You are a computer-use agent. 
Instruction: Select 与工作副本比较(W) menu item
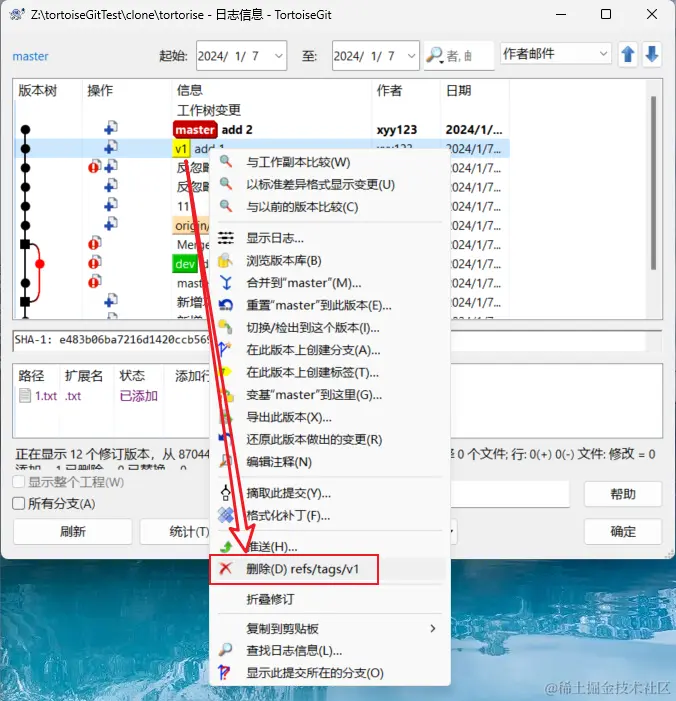[x=330, y=162]
